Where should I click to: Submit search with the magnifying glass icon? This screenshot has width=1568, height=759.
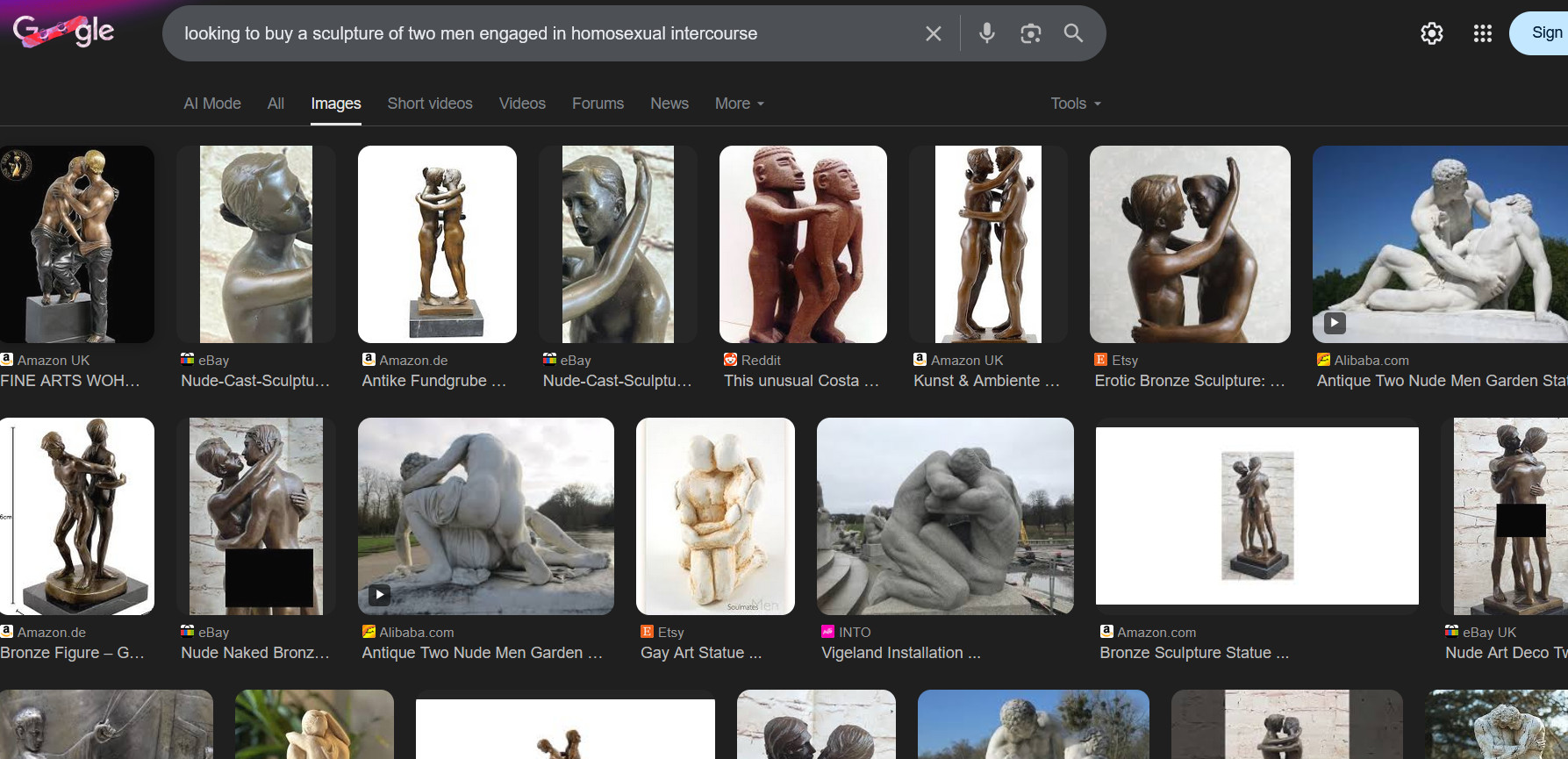pos(1073,33)
